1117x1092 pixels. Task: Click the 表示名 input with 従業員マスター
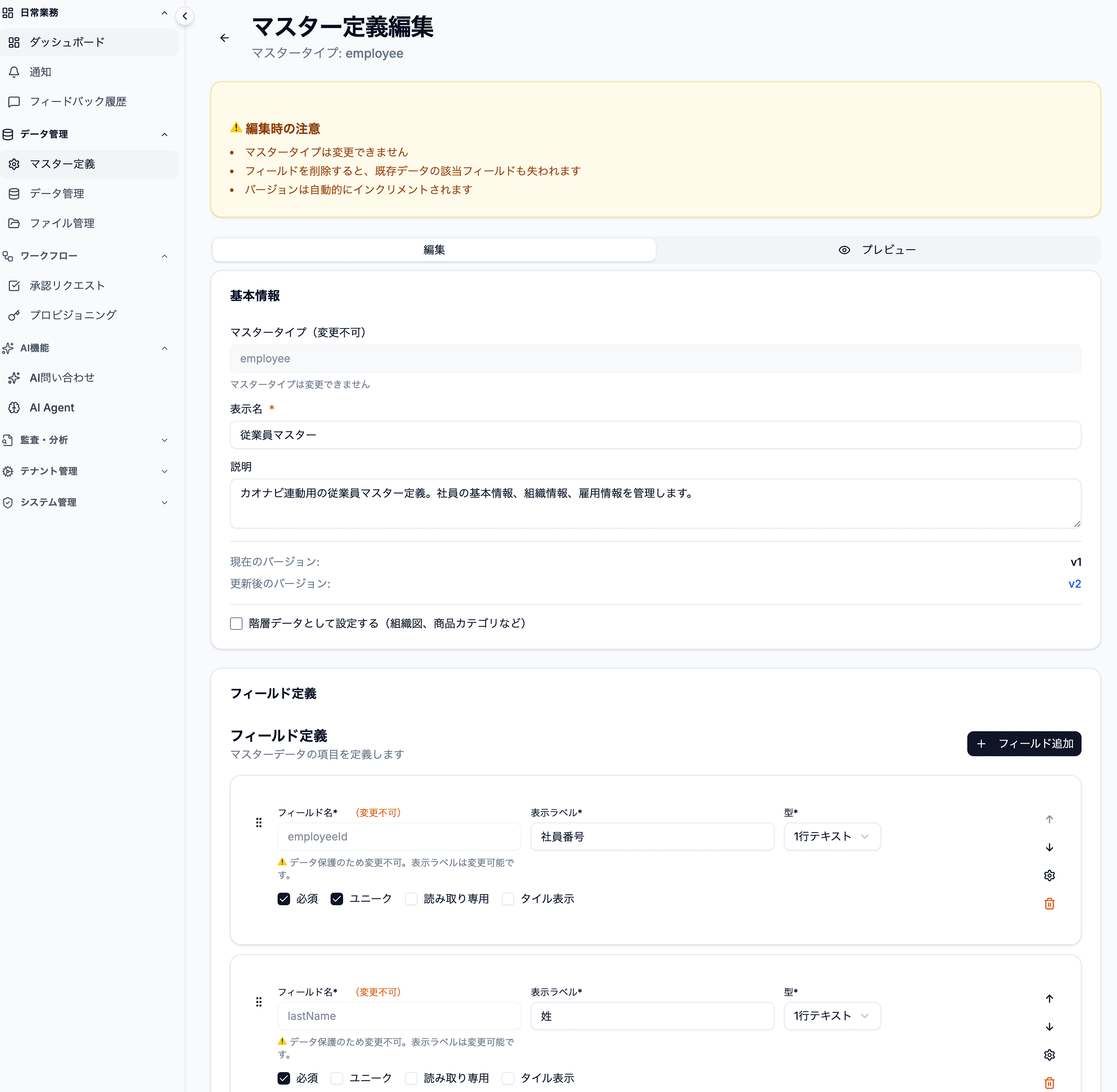coord(655,435)
